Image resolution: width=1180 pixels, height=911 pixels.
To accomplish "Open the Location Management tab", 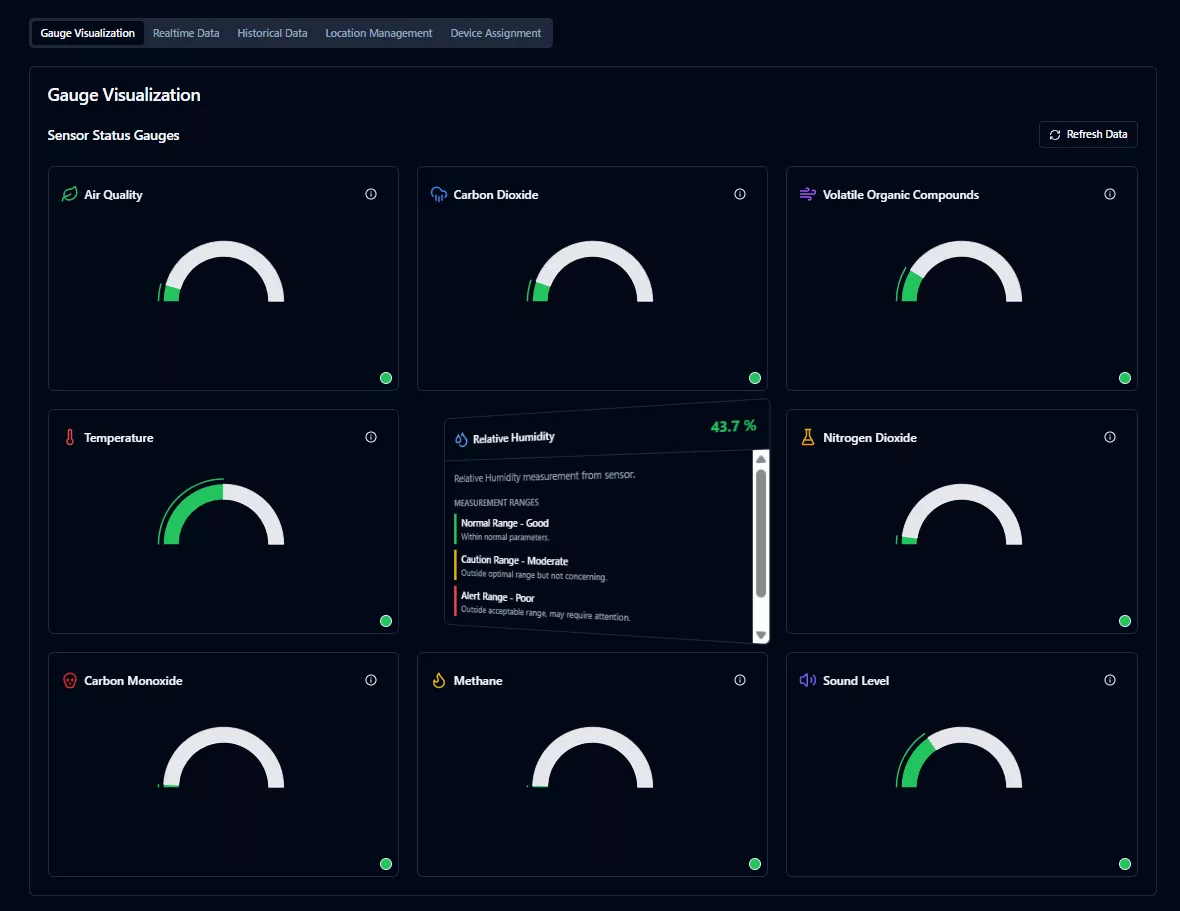I will coord(378,32).
